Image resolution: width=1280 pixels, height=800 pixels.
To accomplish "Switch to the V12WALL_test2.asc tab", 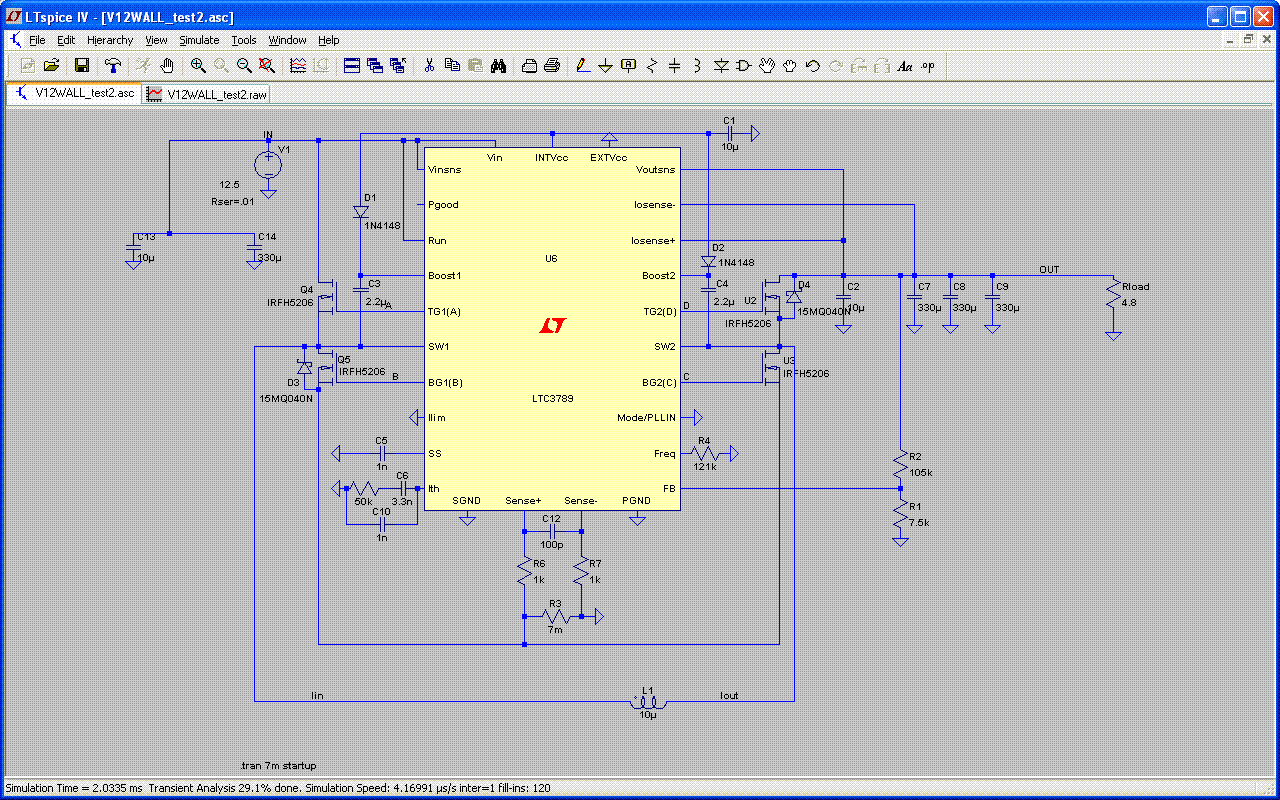I will pos(75,93).
